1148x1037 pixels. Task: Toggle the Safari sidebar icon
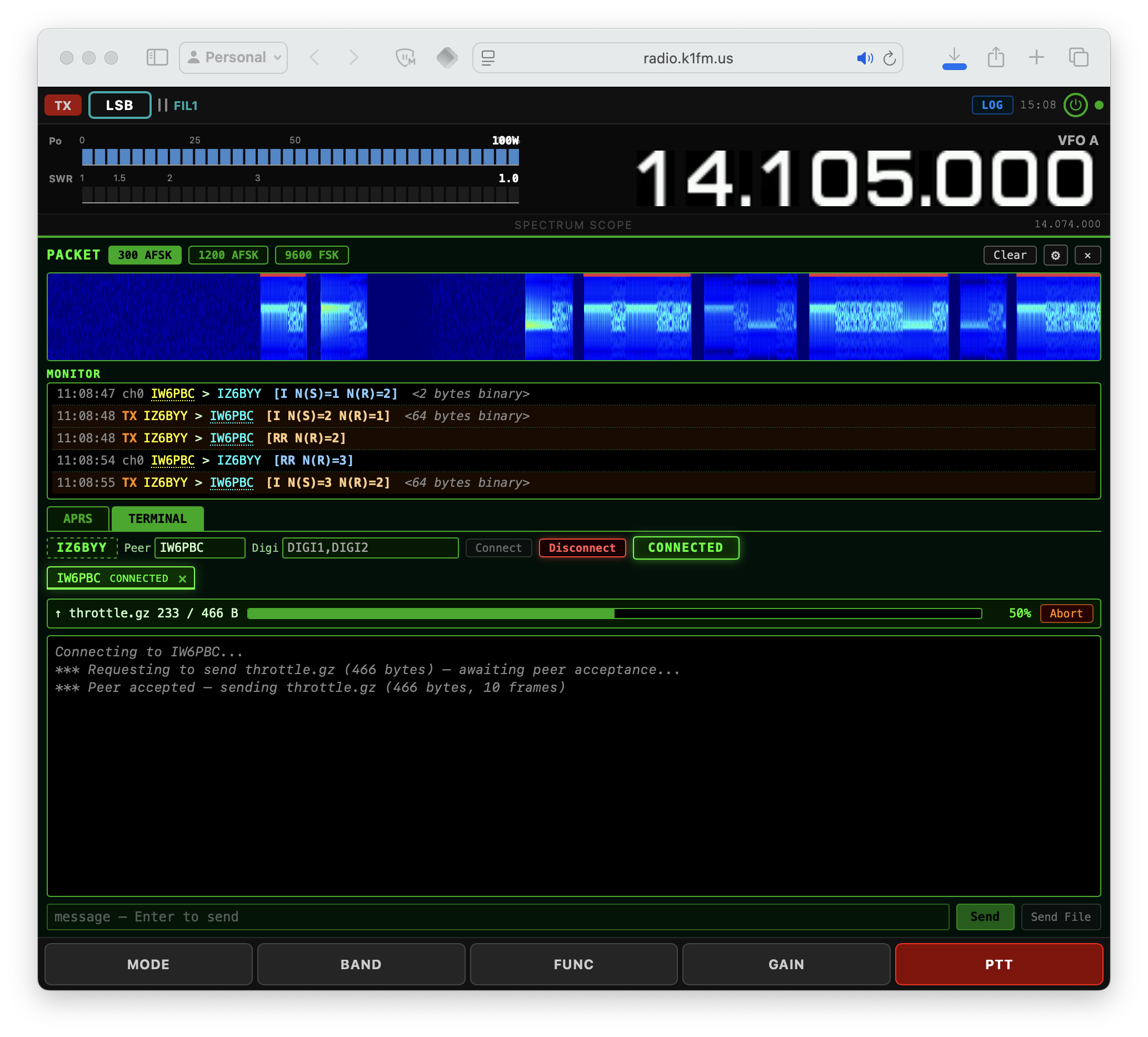[157, 57]
